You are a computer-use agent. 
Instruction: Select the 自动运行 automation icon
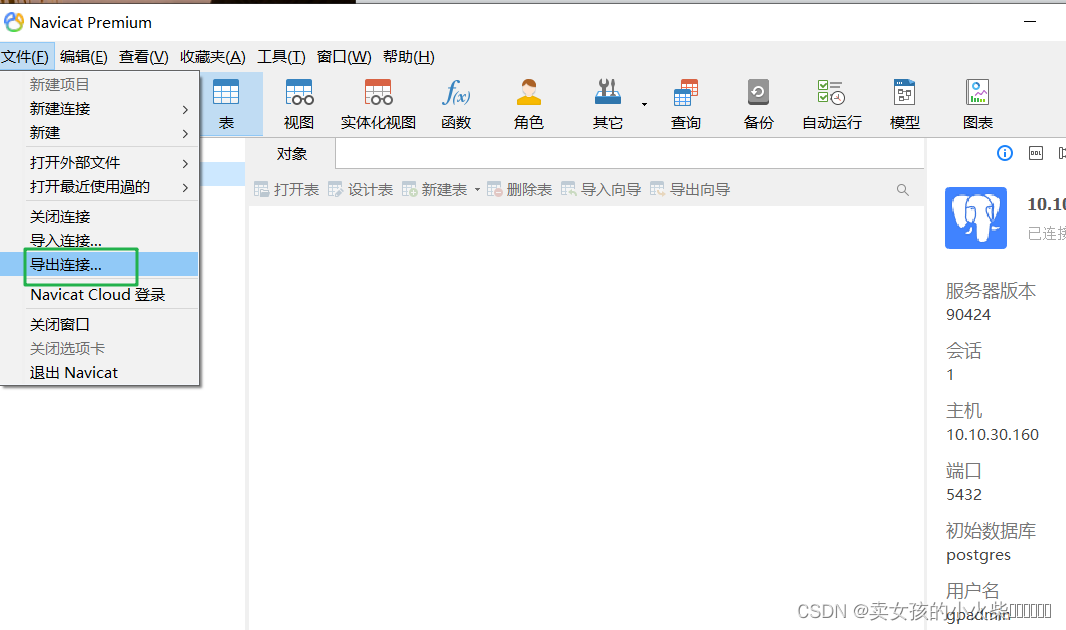tap(831, 103)
